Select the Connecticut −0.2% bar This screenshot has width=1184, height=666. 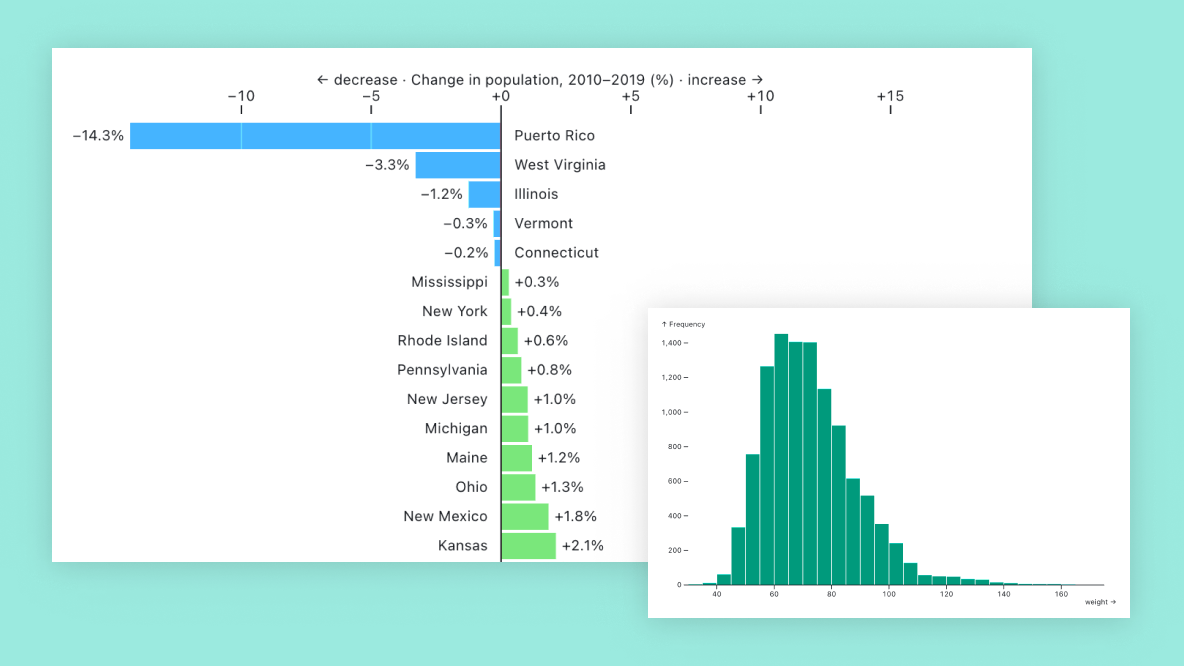(495, 252)
